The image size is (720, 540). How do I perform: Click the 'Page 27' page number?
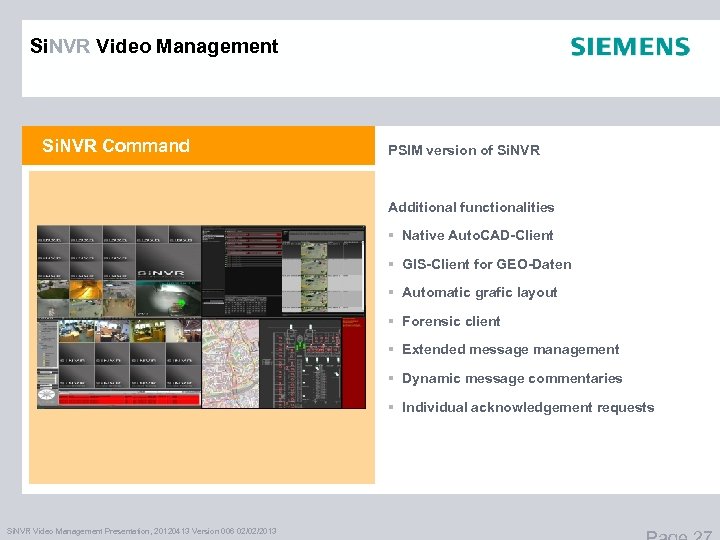(x=679, y=535)
